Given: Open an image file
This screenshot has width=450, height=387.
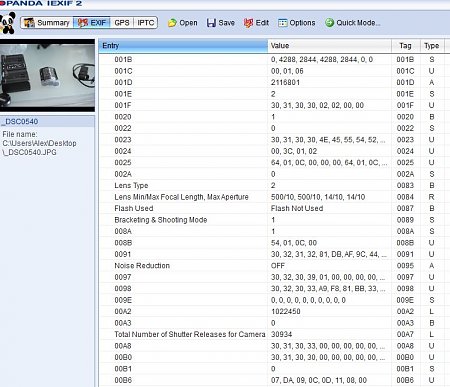Looking at the screenshot, I should tap(183, 23).
